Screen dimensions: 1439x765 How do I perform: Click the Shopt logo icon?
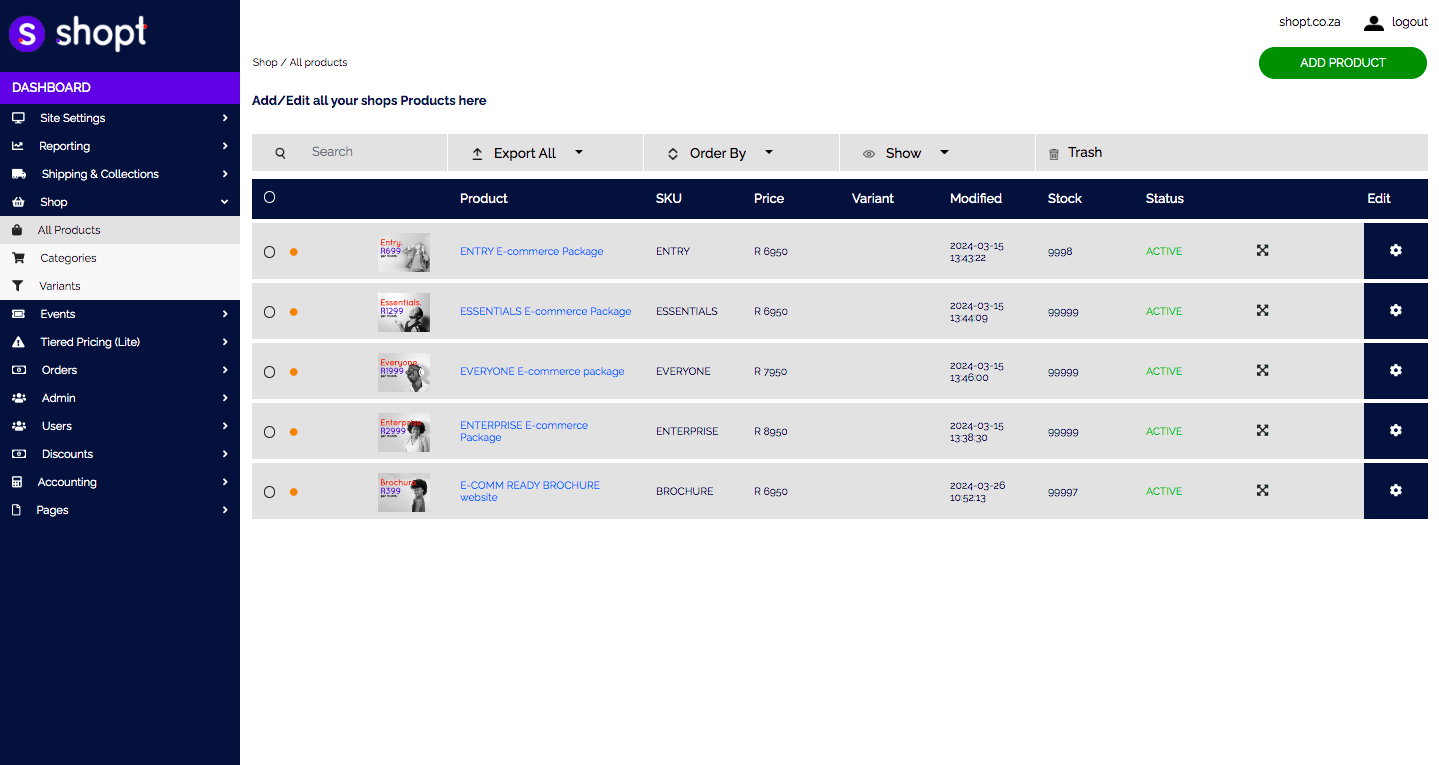pyautogui.click(x=27, y=33)
